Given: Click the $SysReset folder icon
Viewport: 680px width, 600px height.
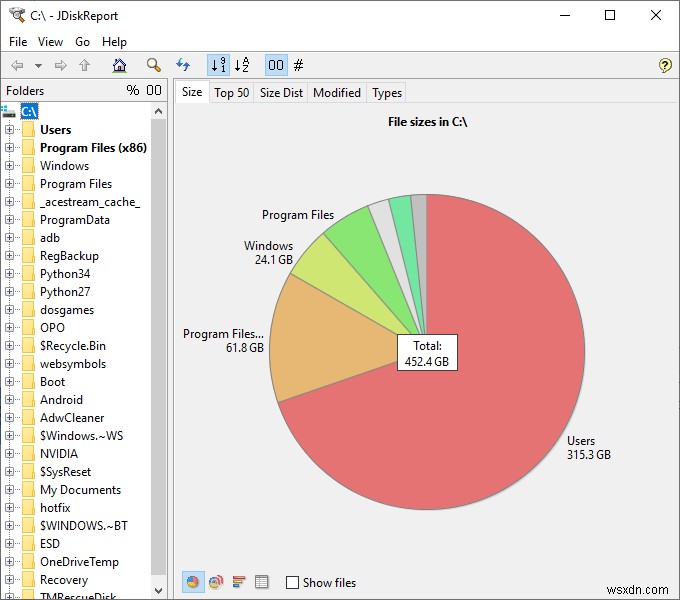Looking at the screenshot, I should (x=28, y=472).
